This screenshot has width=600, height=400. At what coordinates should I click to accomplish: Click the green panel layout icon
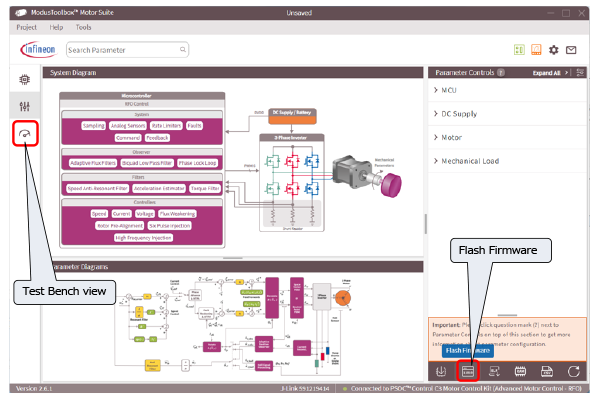[518, 50]
